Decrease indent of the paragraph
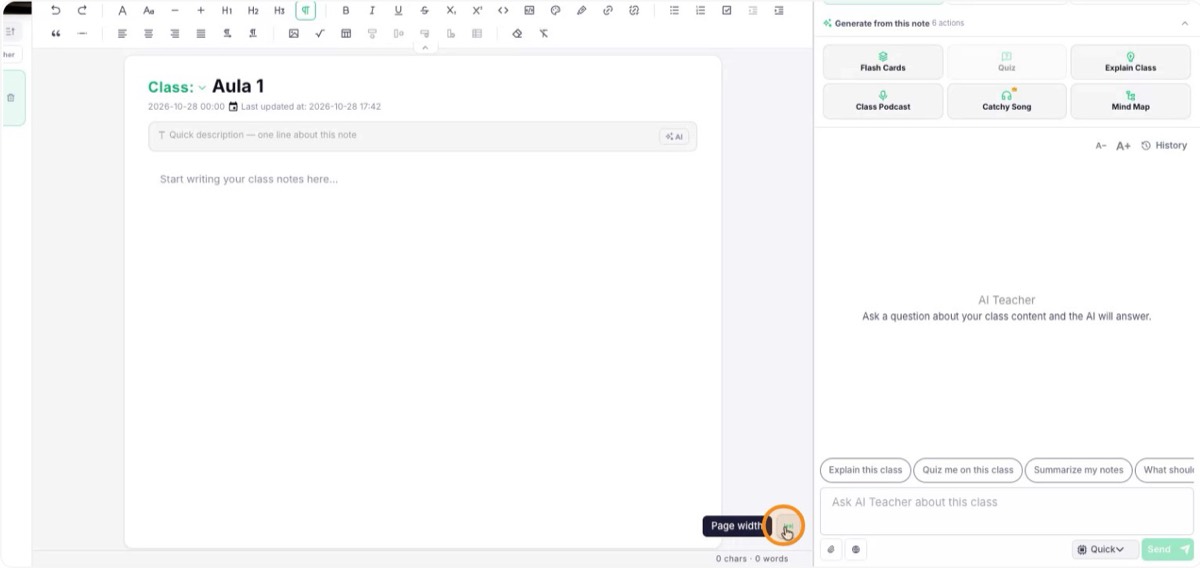The width and height of the screenshot is (1200, 568). point(752,10)
